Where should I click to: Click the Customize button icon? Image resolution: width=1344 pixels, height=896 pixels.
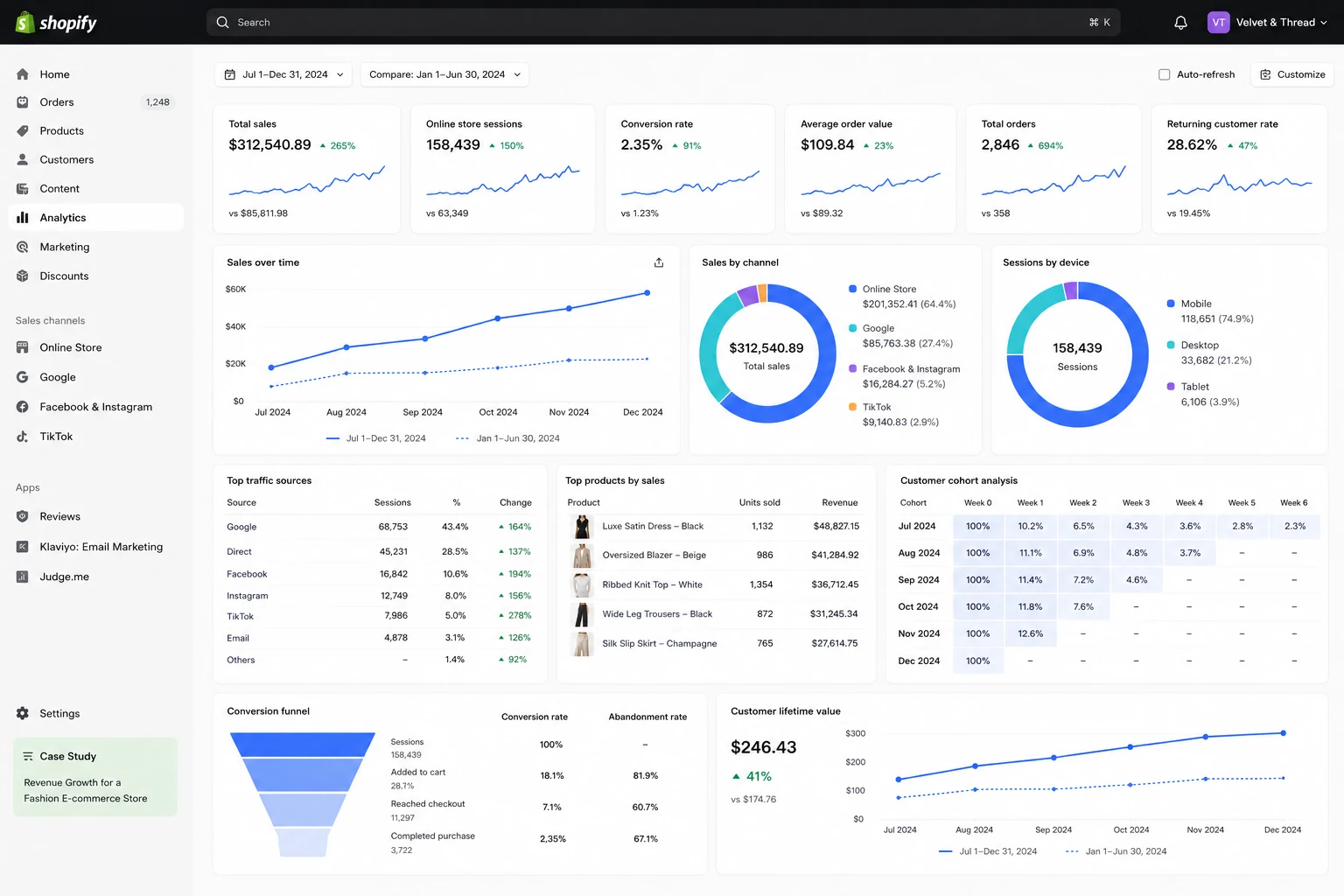point(1265,75)
